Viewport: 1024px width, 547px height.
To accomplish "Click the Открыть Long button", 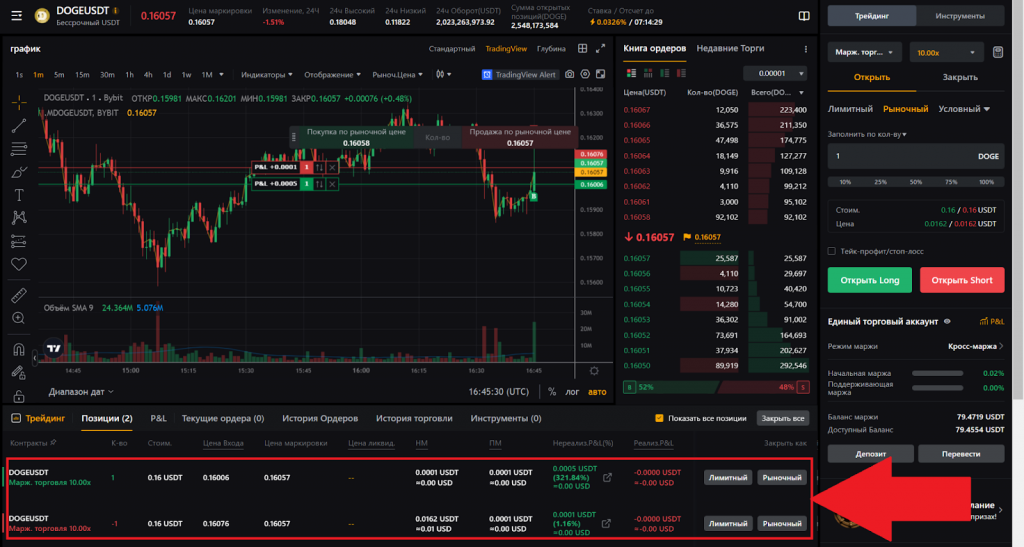I will (869, 280).
